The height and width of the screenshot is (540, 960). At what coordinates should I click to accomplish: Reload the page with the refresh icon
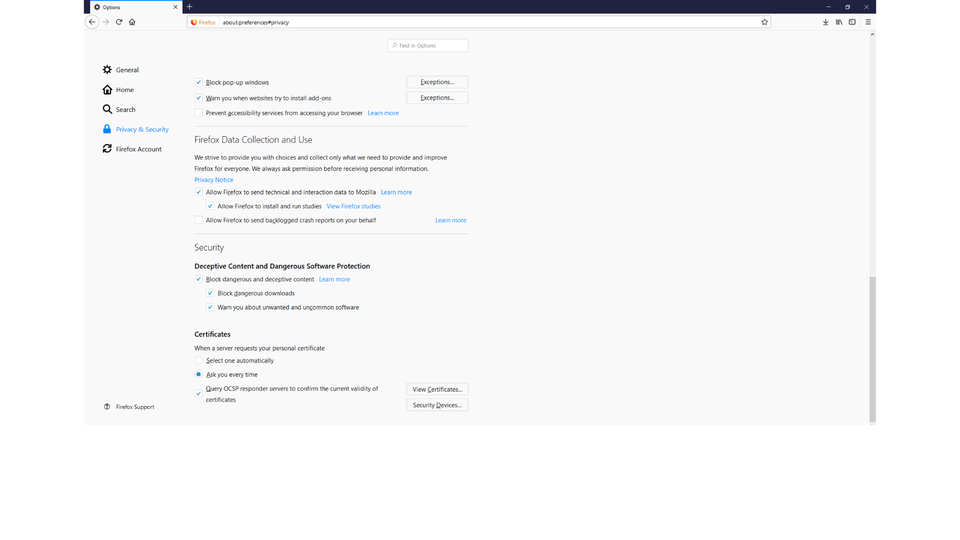click(119, 22)
